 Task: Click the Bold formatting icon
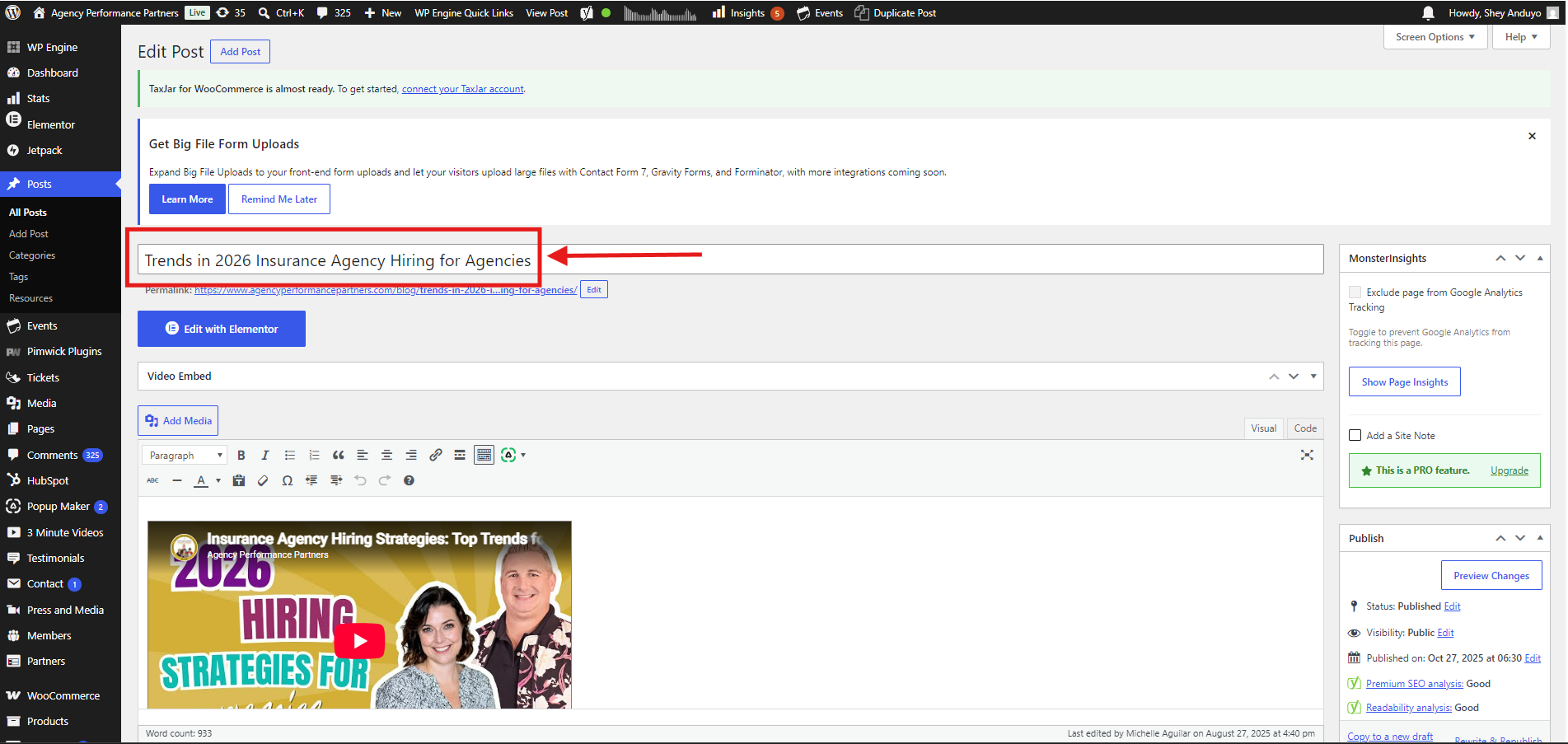click(241, 455)
